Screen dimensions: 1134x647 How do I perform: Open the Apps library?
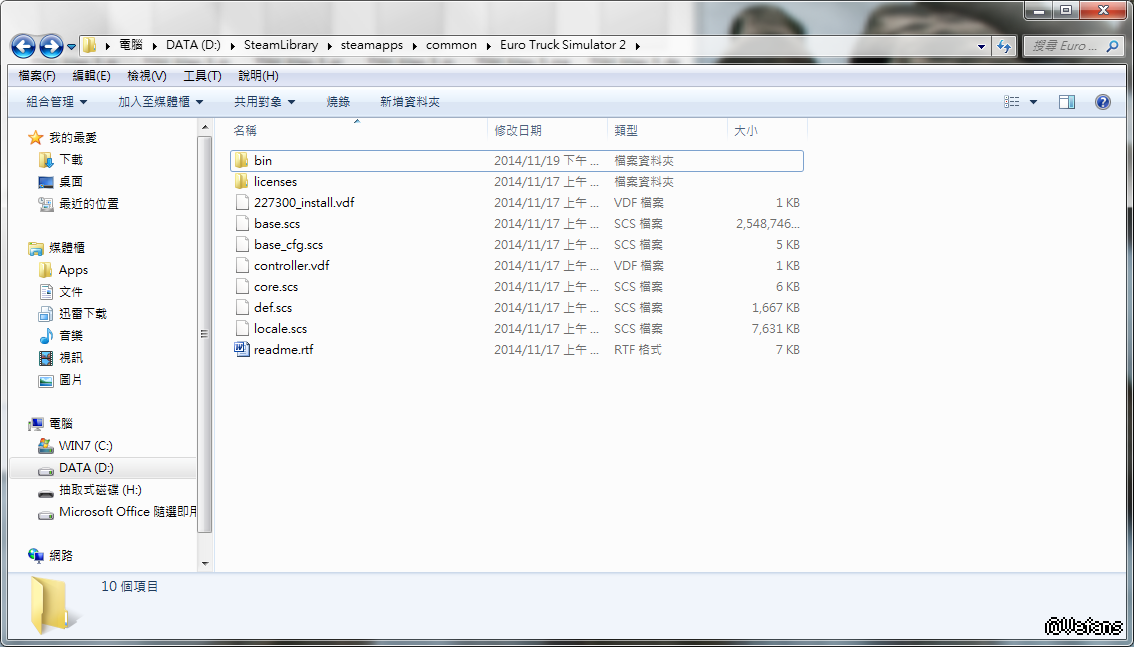[73, 270]
